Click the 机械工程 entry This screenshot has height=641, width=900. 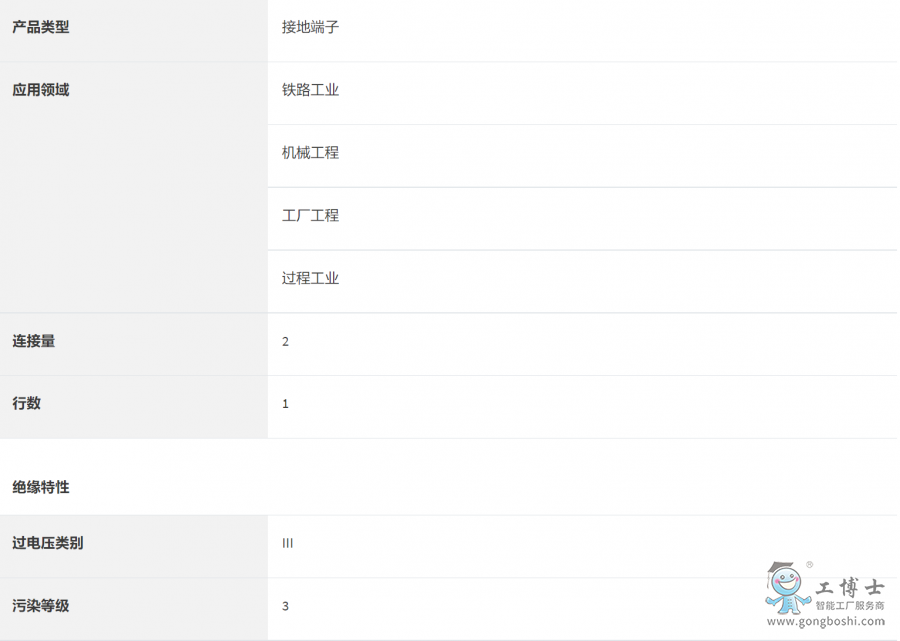(310, 153)
